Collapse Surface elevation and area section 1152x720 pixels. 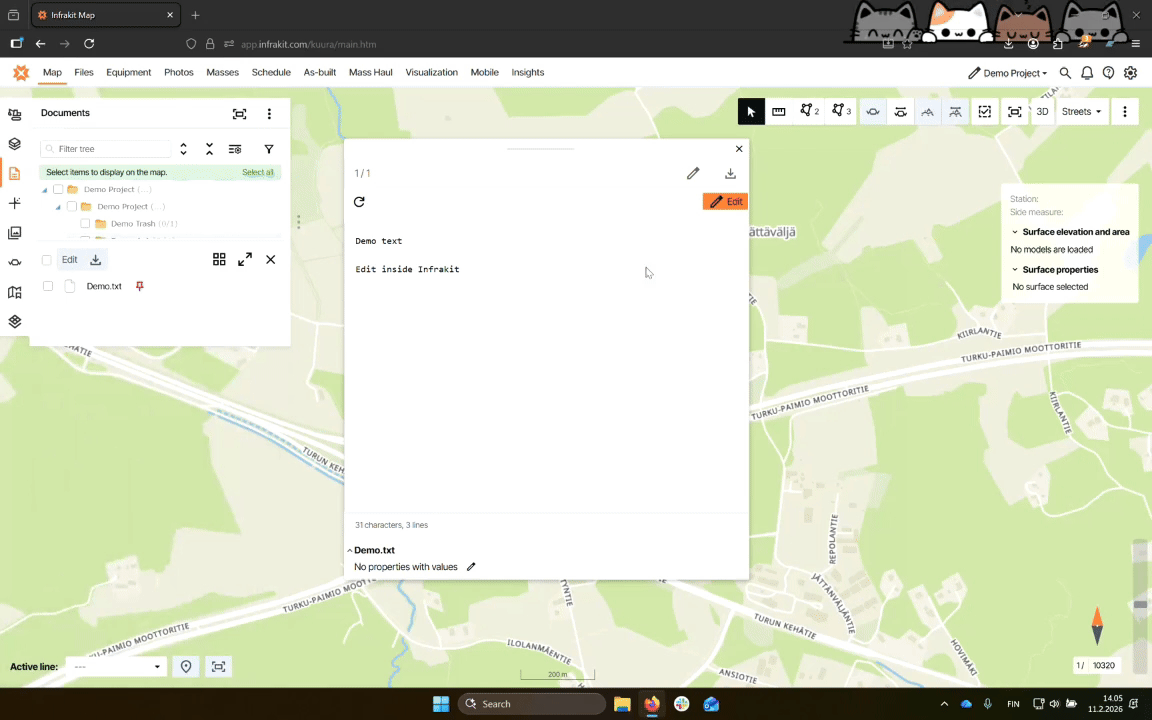pyautogui.click(x=1015, y=232)
